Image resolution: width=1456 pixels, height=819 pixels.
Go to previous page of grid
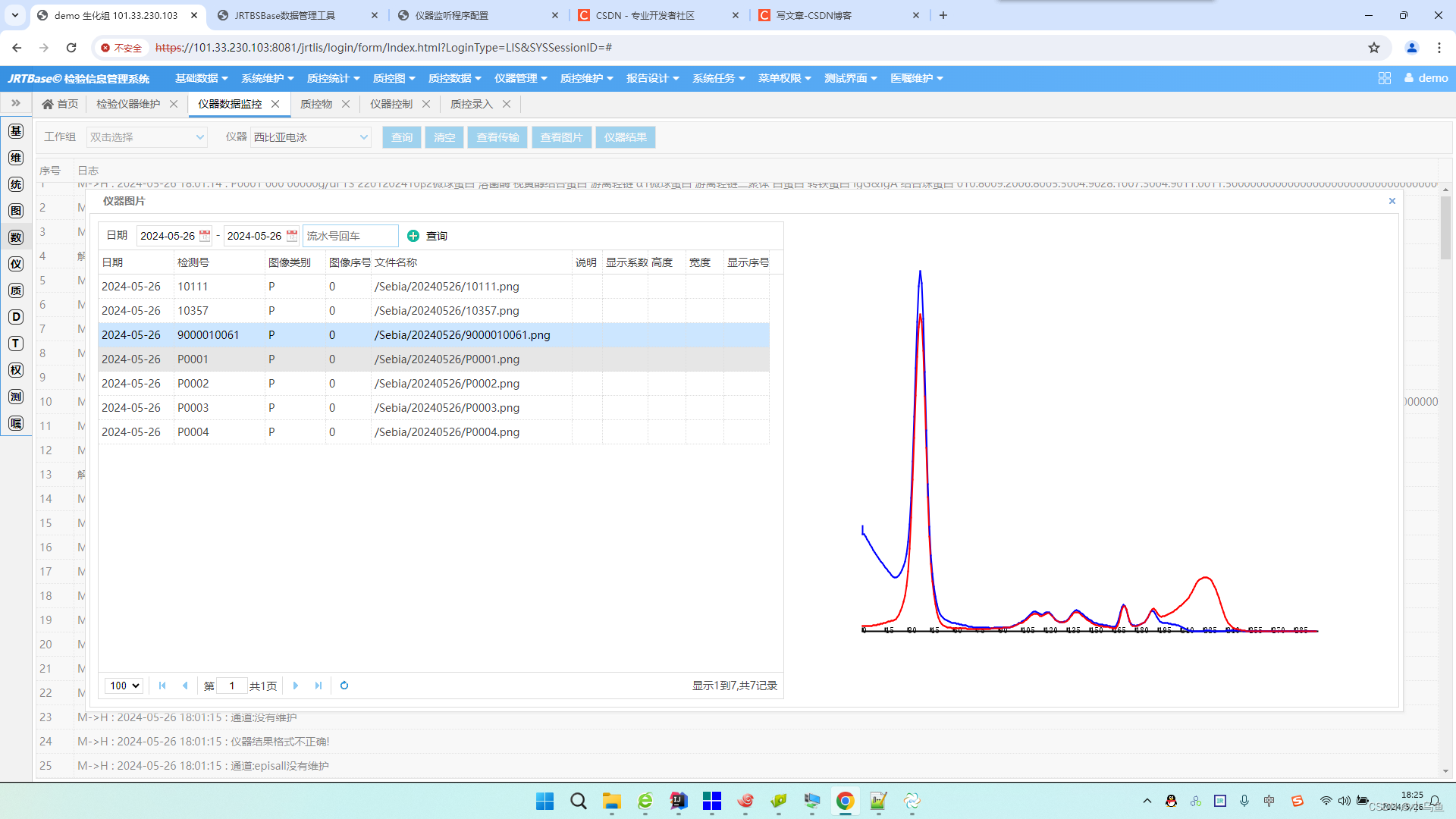[185, 686]
